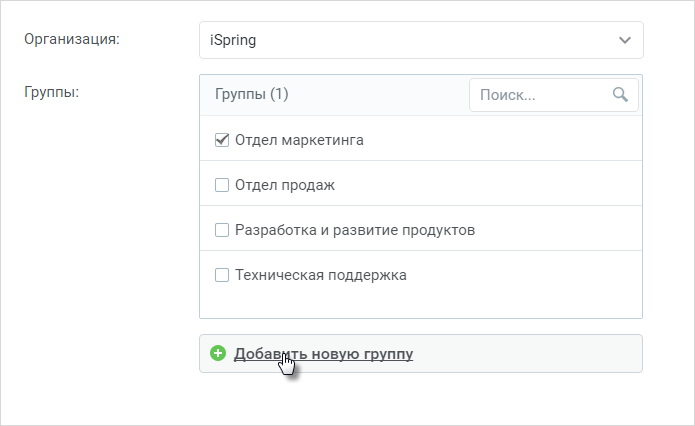The image size is (695, 426).
Task: Click the Разработка и развитие продуктов label
Action: click(x=355, y=230)
